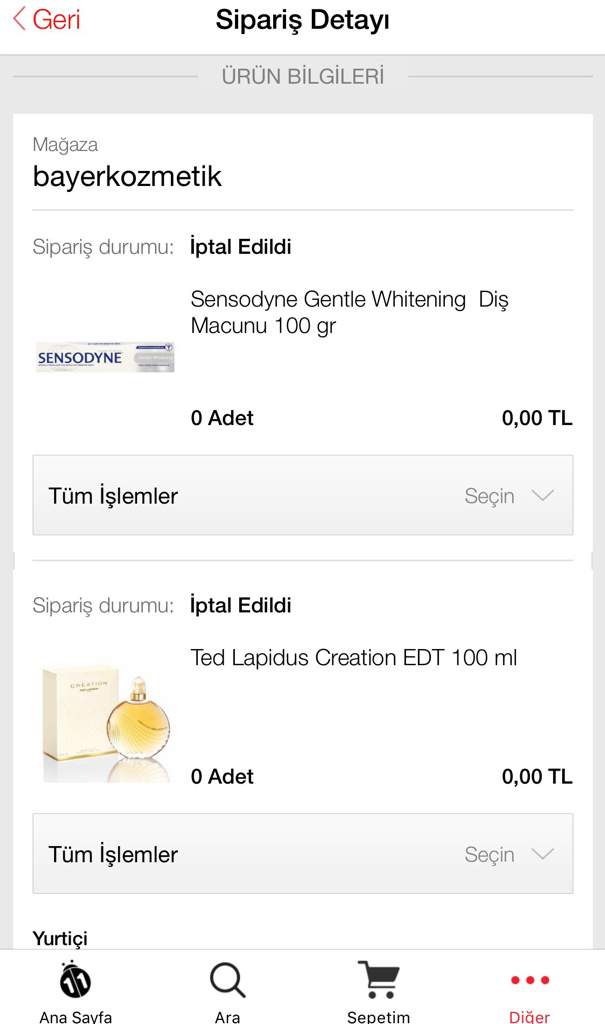This screenshot has width=605, height=1024.
Task: Switch to Sepetim tab label
Action: pyautogui.click(x=378, y=1016)
